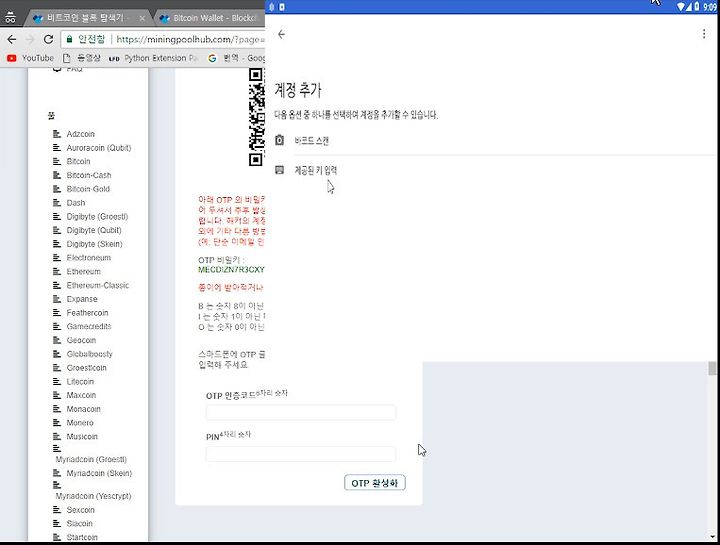Click the camera icon beside 바코드 스캔
This screenshot has height=545, width=720.
pos(279,140)
